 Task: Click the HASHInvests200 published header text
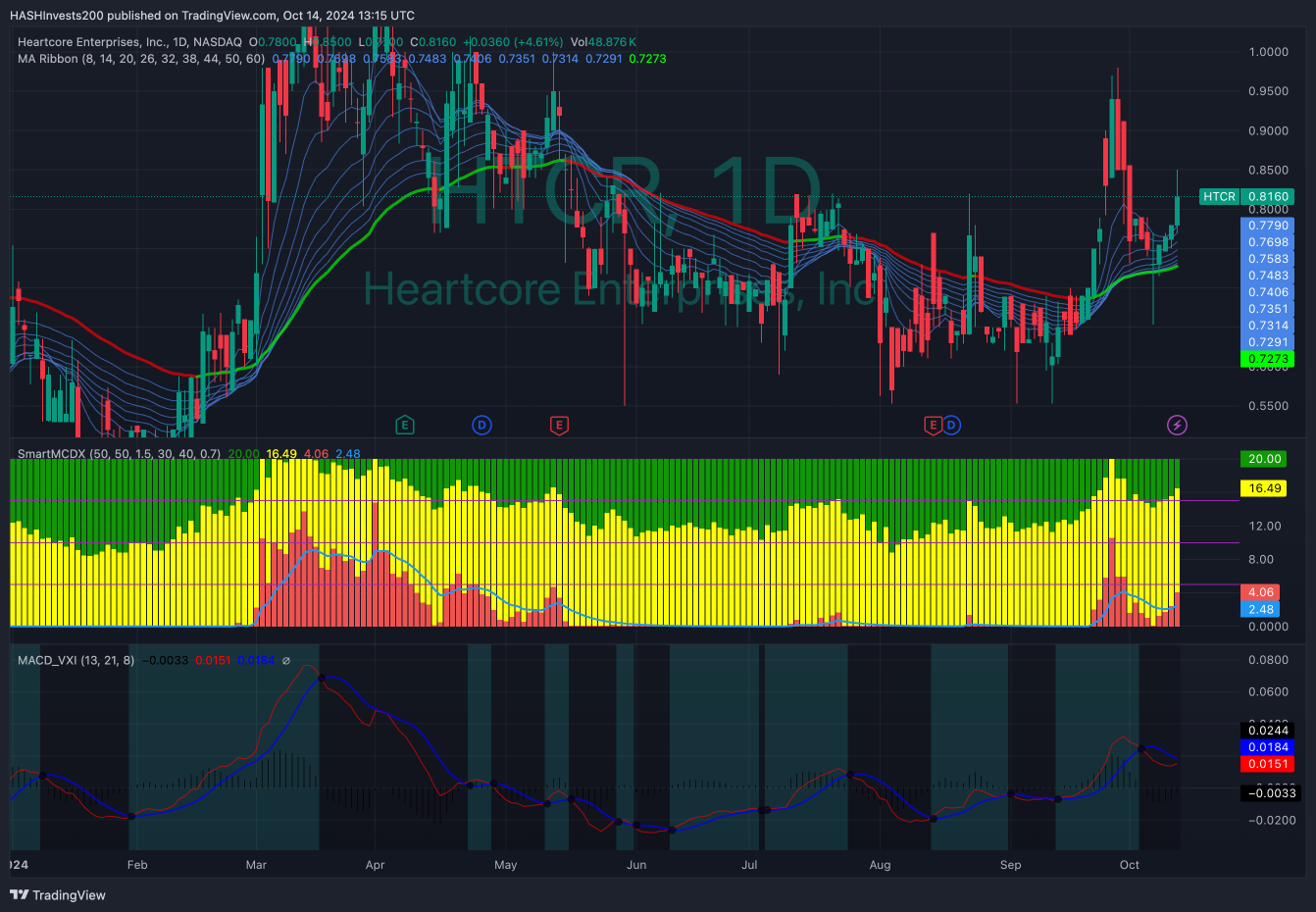212,16
